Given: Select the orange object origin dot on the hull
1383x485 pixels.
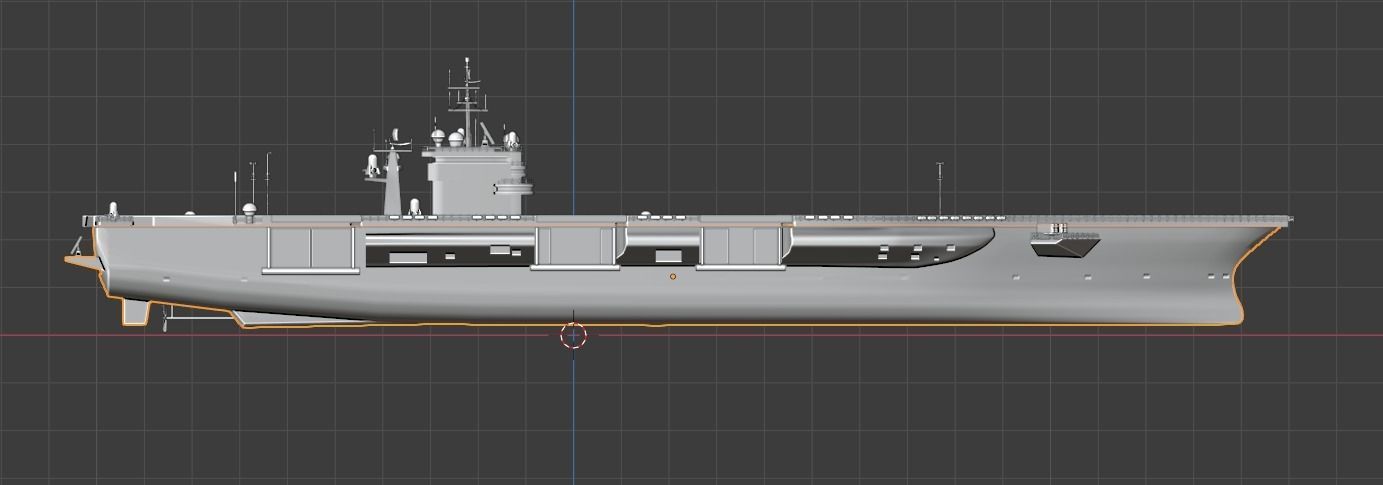Looking at the screenshot, I should coord(673,276).
